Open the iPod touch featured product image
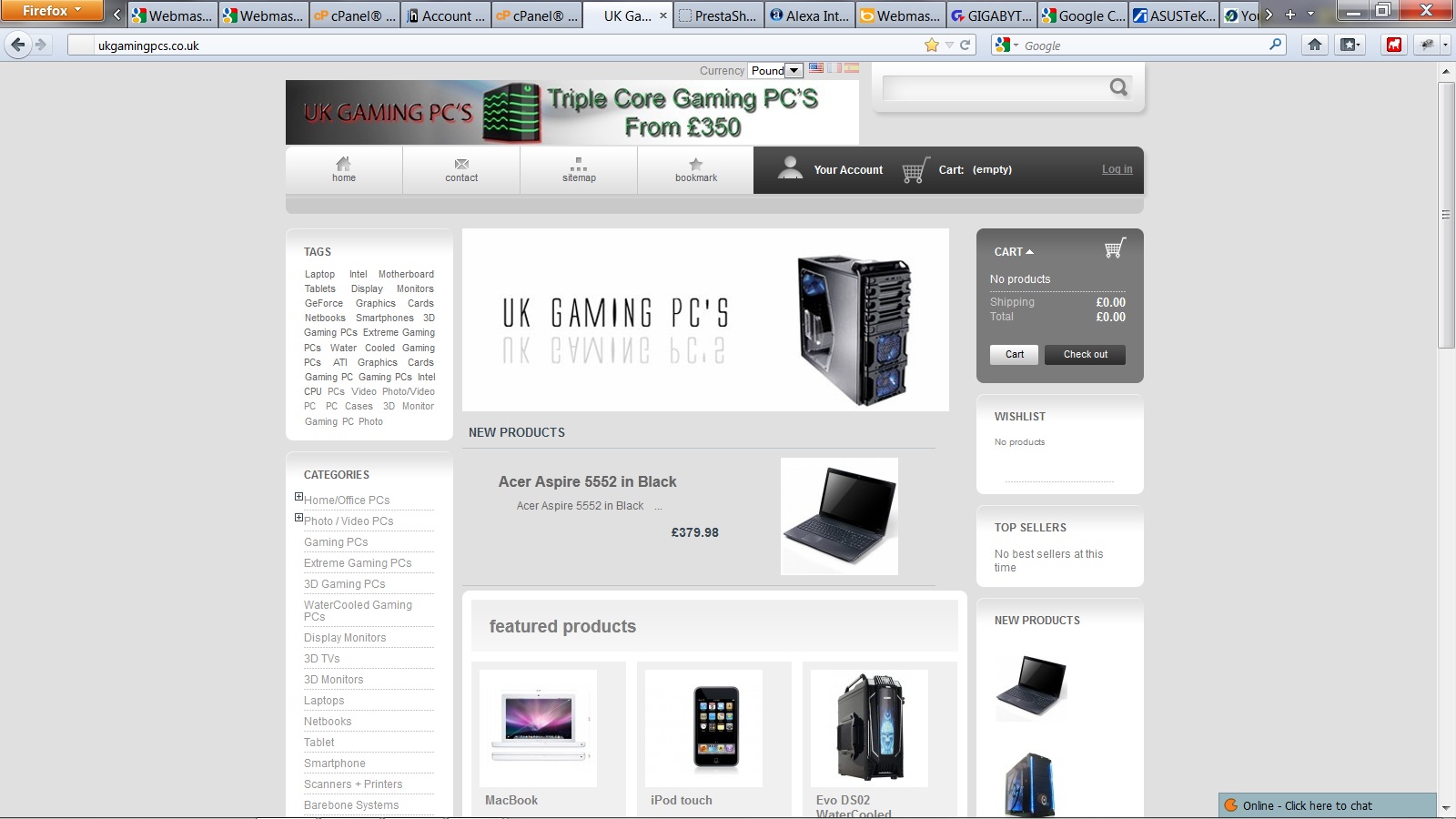1456x819 pixels. coord(703,728)
